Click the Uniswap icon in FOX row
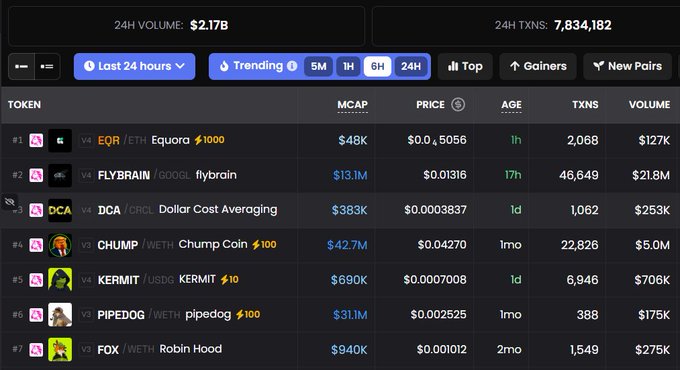This screenshot has height=370, width=680. tap(36, 350)
